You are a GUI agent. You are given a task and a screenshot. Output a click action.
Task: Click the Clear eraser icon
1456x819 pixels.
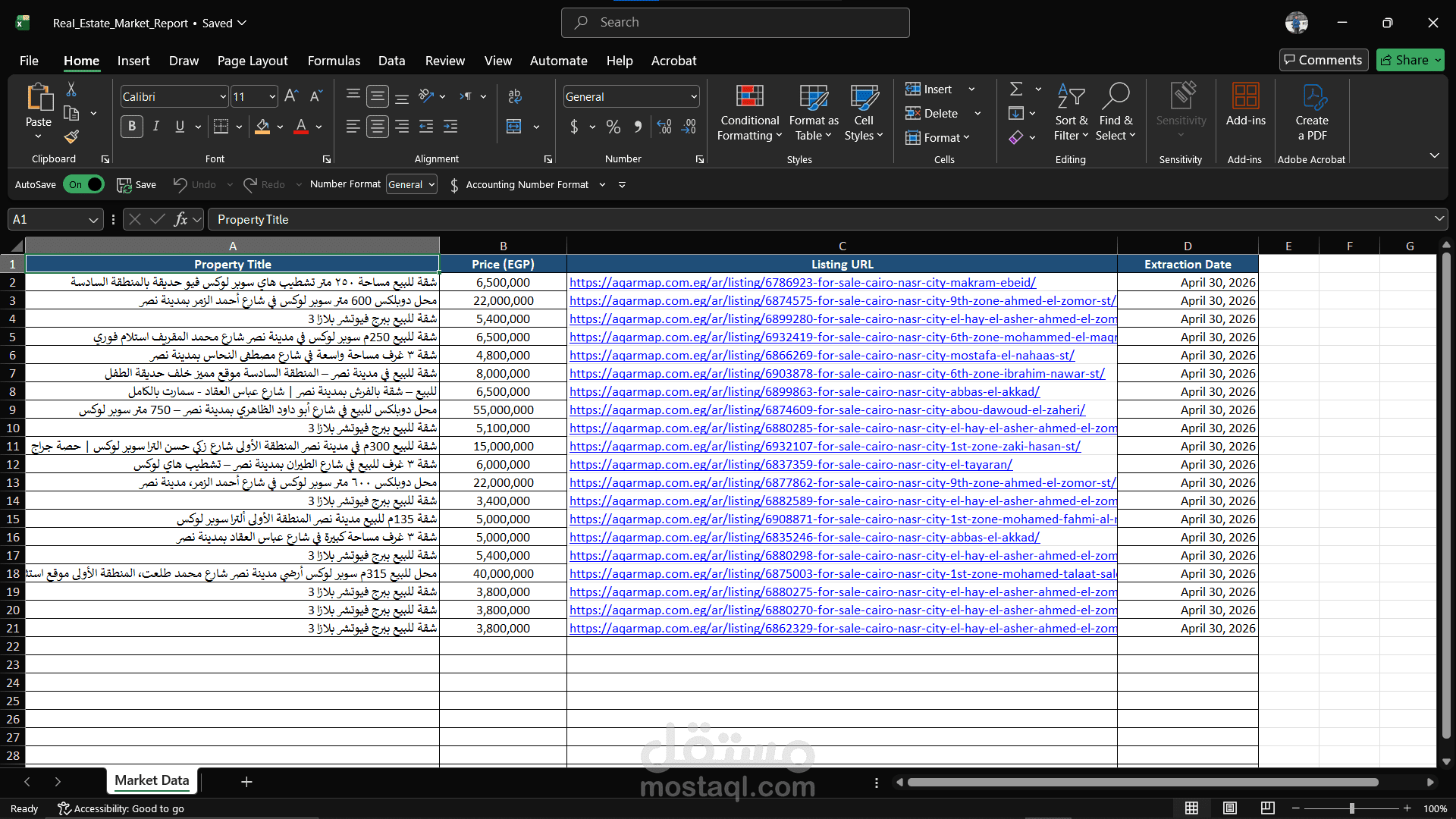[x=1016, y=137]
